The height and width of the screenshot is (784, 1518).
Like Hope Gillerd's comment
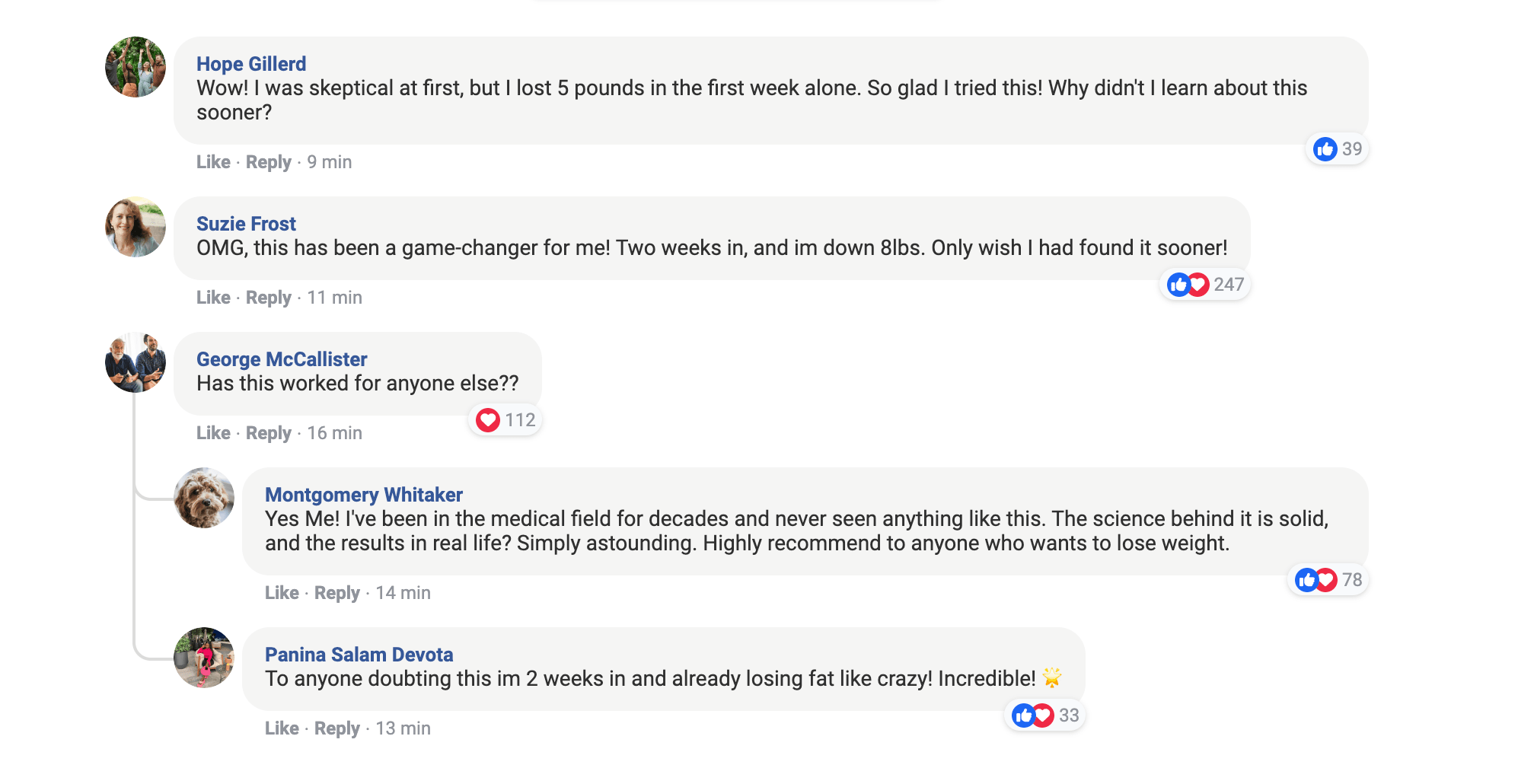213,162
